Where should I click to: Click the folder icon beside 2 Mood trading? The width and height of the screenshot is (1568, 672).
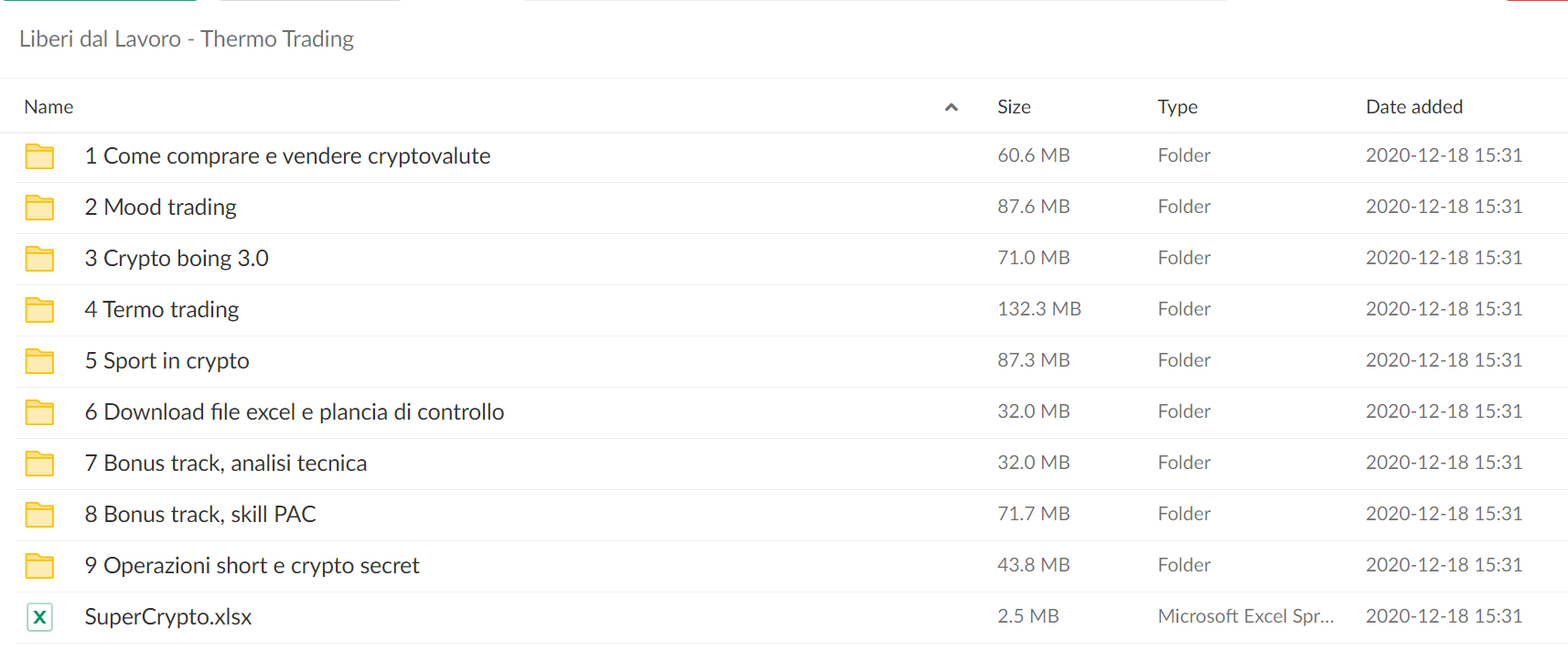(39, 208)
